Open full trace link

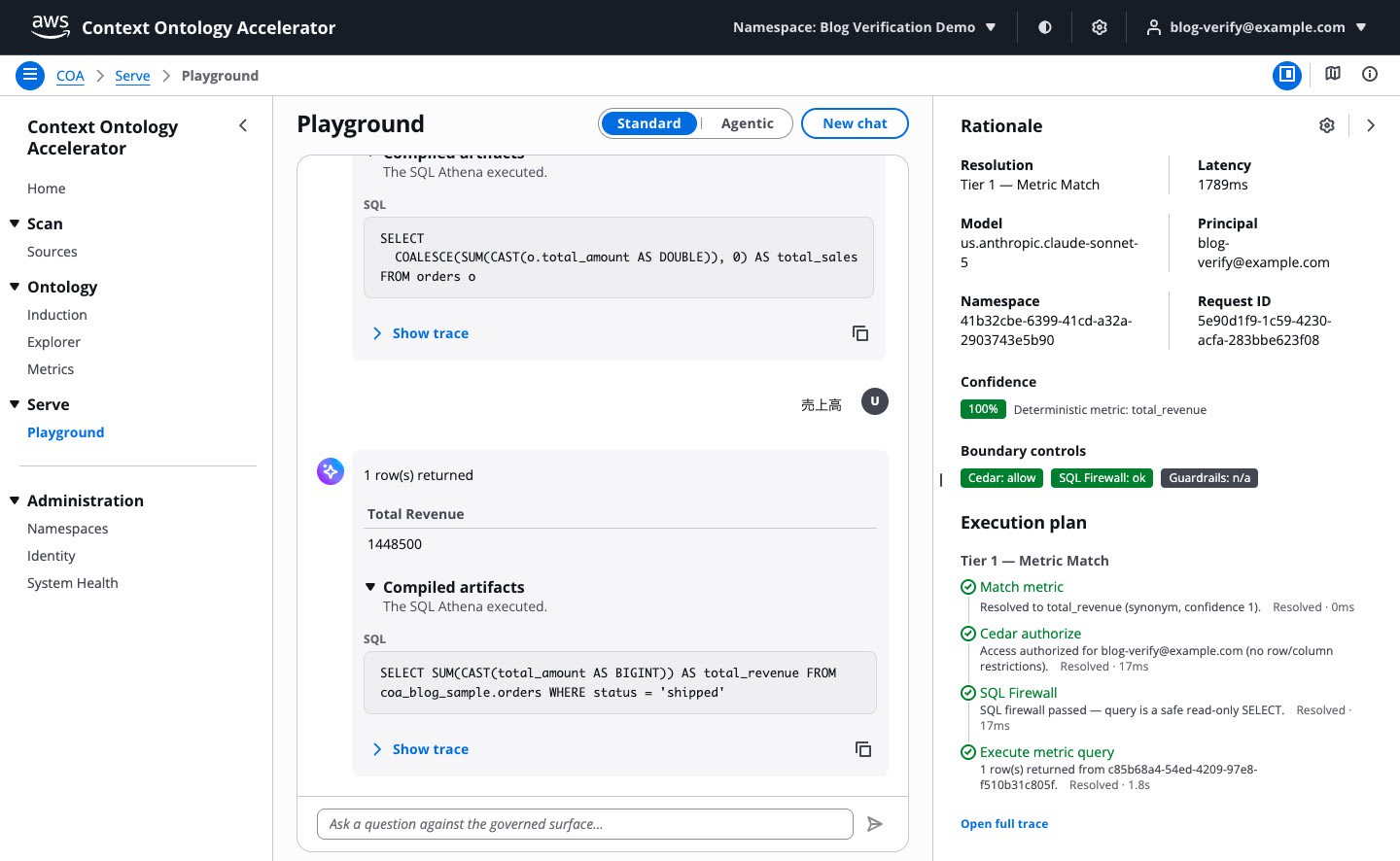pyautogui.click(x=1004, y=824)
